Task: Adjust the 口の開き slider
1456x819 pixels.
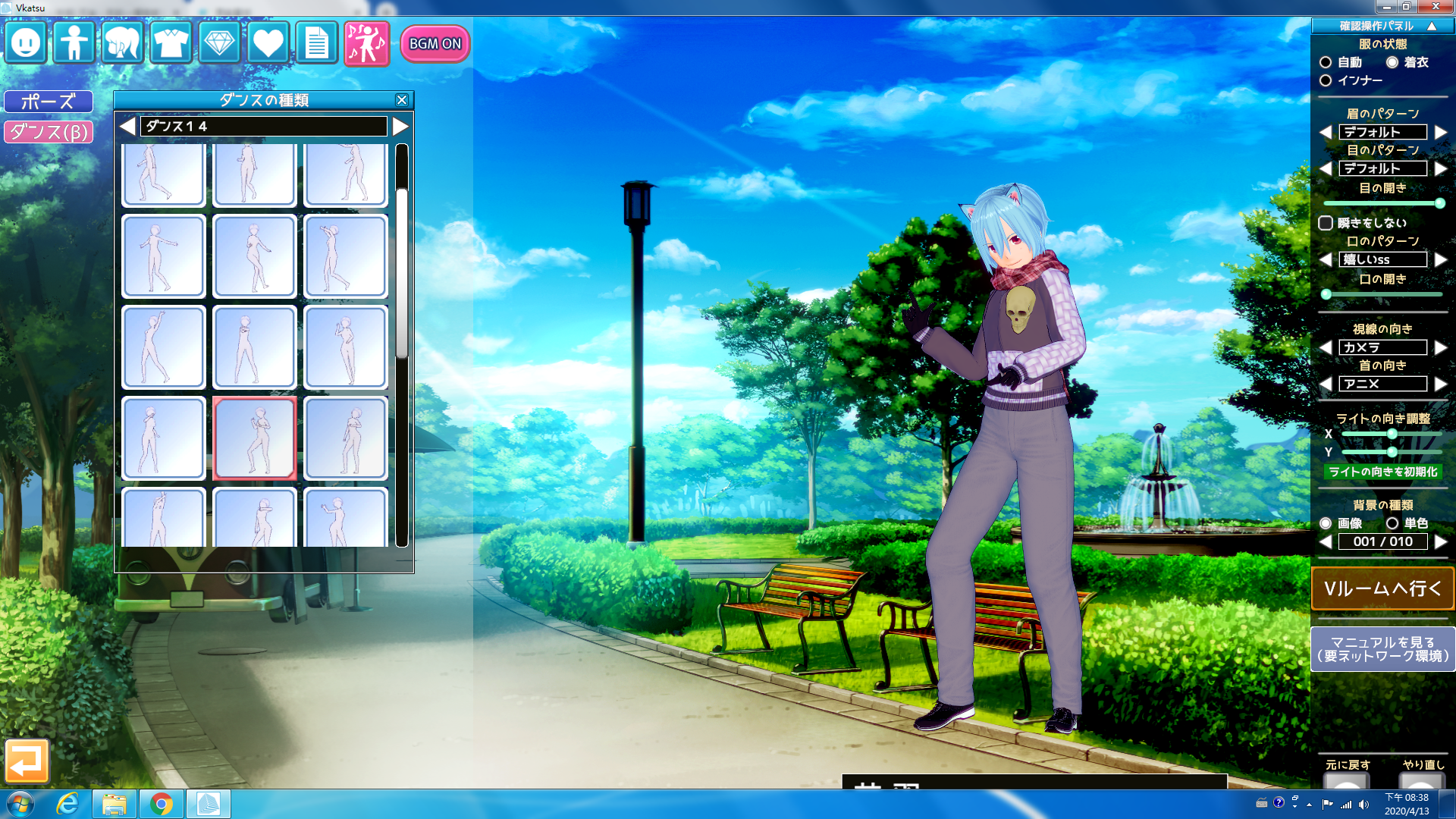Action: (x=1383, y=294)
